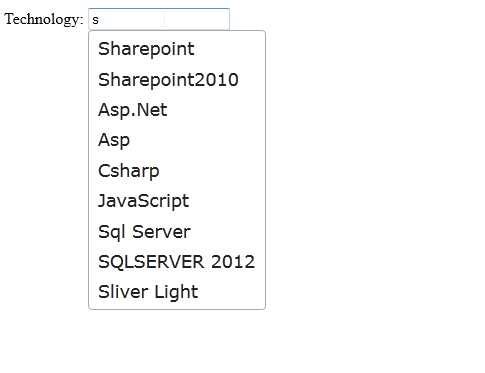Choose the SQLSERVER 2012 suggestion
The width and height of the screenshot is (485, 373).
[x=177, y=262]
